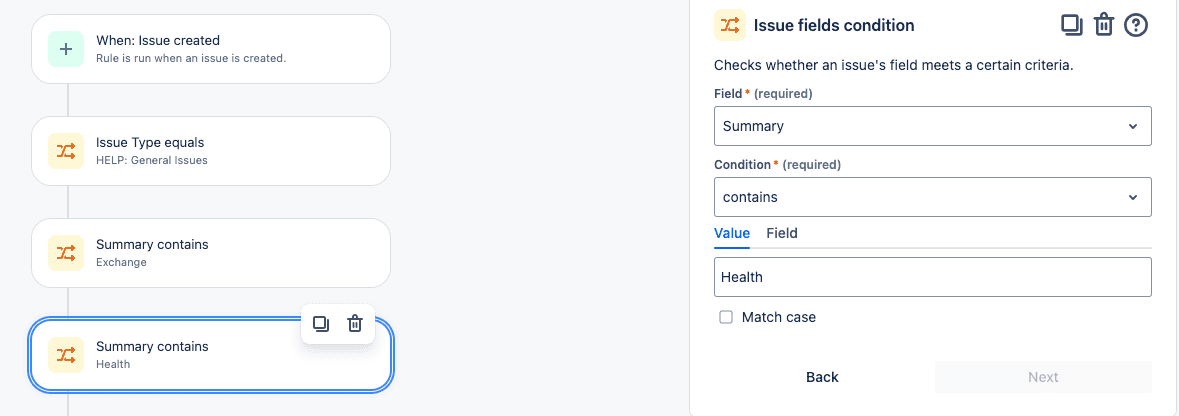Screen dimensions: 1179x416
Task: Switch to the Field tab
Action: (782, 233)
